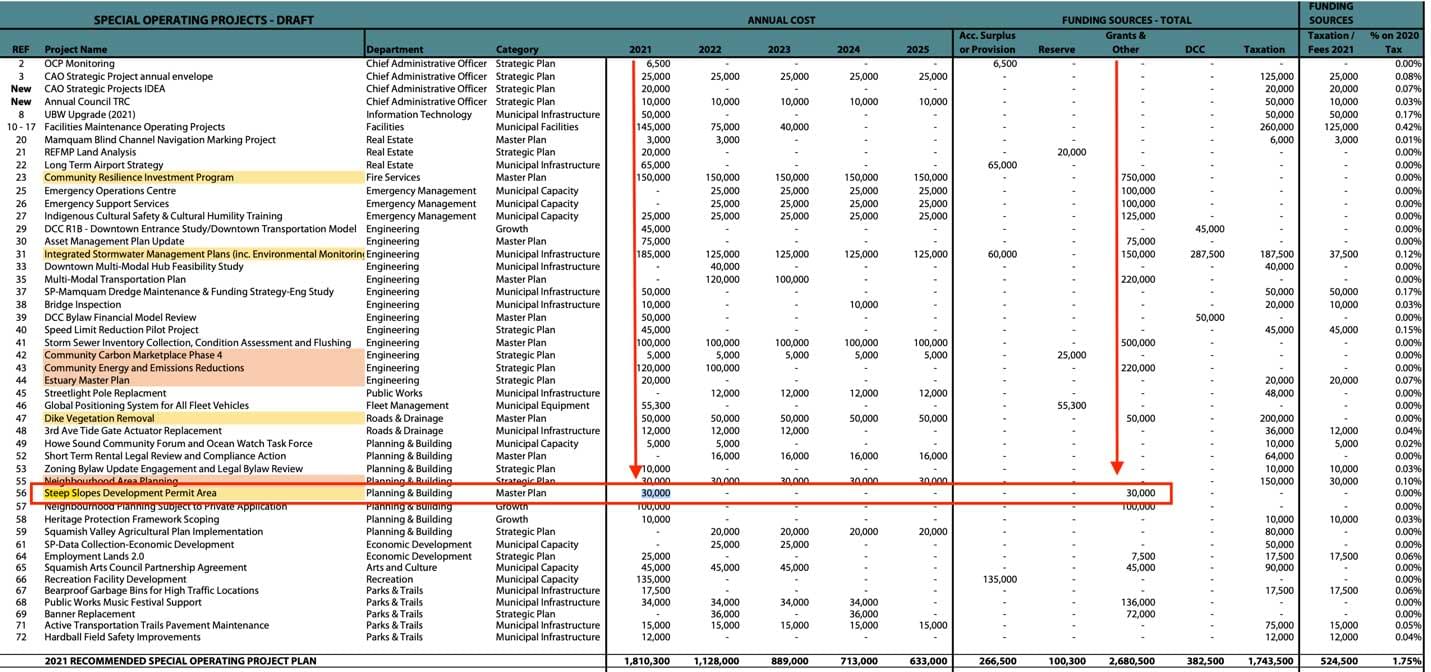Screen dimensions: 1431x672
Task: Select "3rd Ave Tide Gate Actuator Replacement" cell
Action: [133, 431]
